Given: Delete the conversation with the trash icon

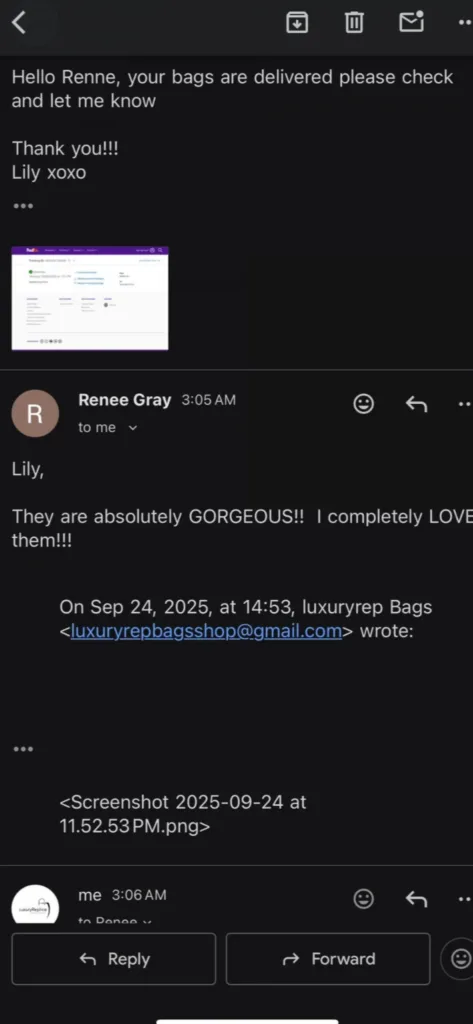Looking at the screenshot, I should click(x=353, y=23).
